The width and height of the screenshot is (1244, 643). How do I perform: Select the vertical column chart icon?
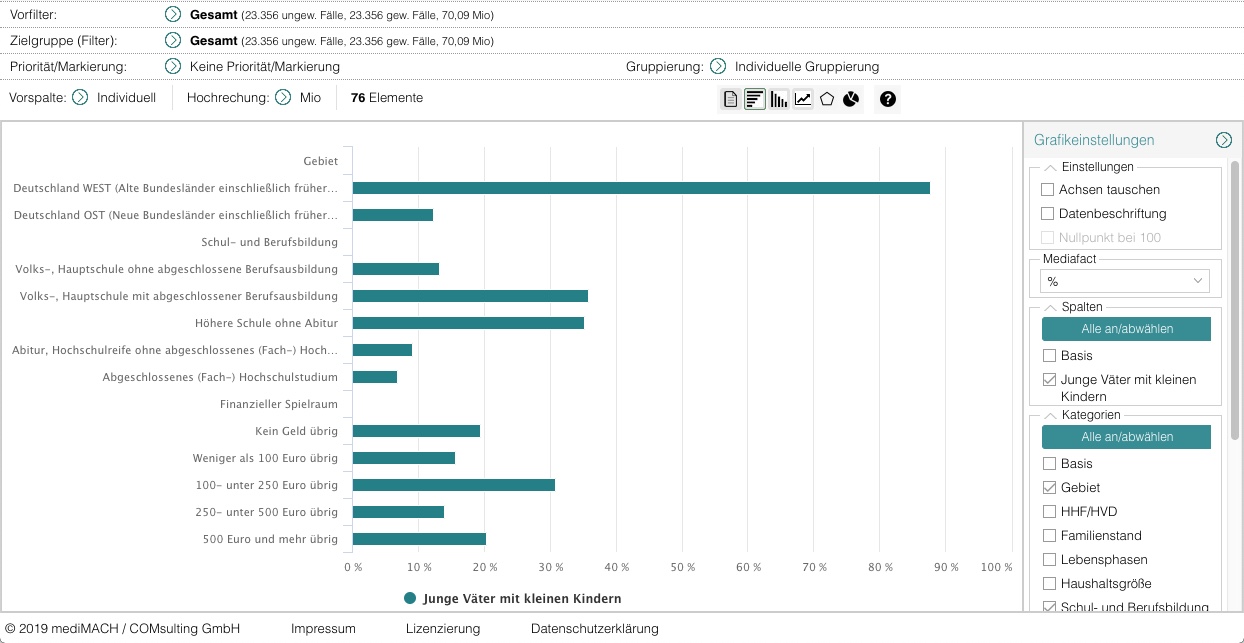779,99
